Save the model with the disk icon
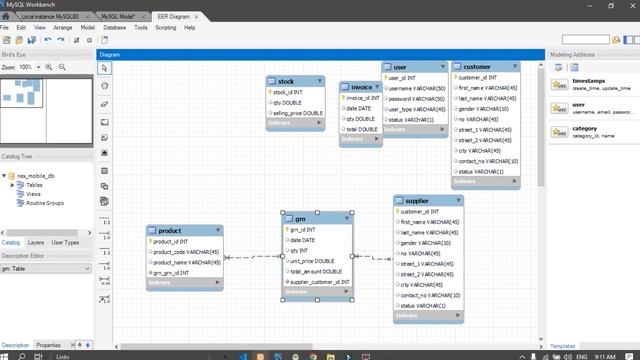This screenshot has width=640, height=360. pyautogui.click(x=31, y=40)
